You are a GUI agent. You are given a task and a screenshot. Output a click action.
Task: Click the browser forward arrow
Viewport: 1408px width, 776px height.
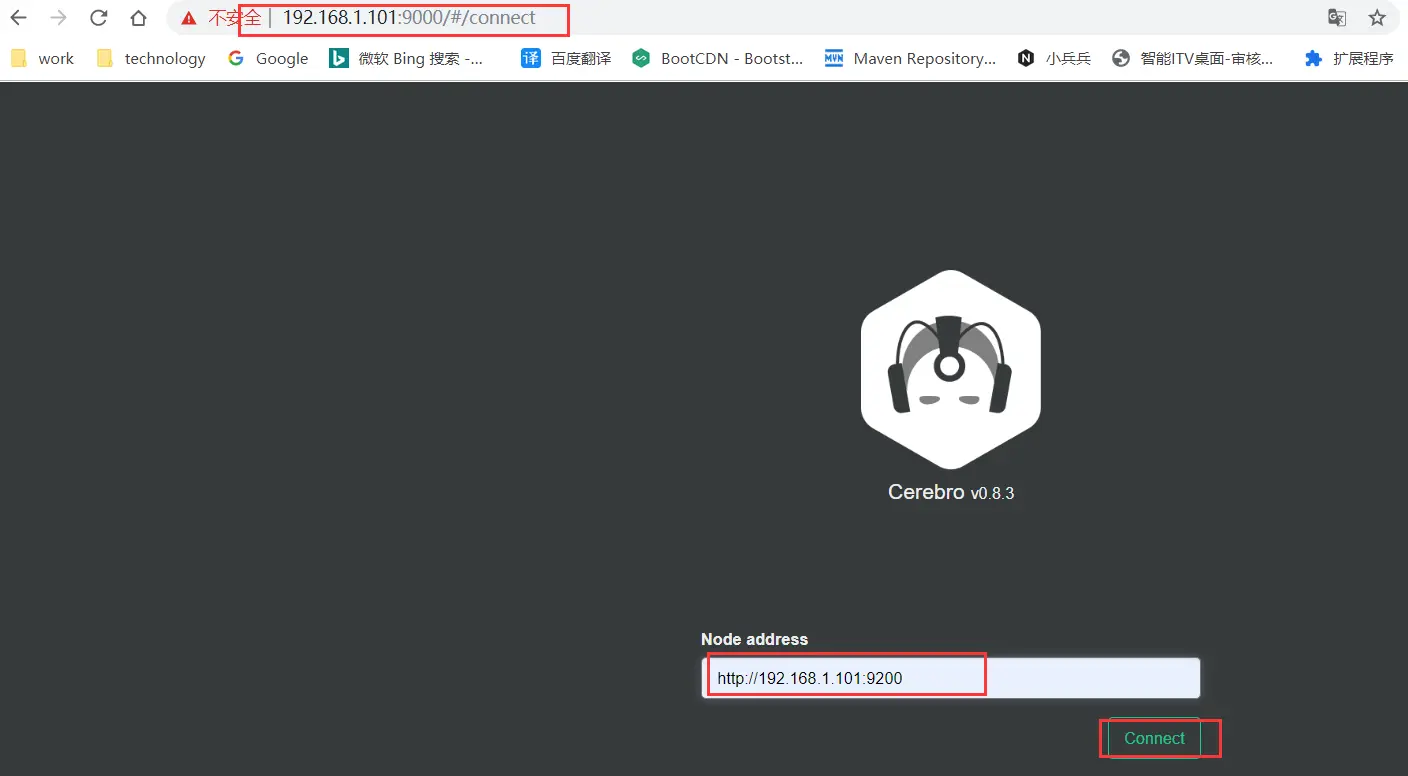(59, 17)
